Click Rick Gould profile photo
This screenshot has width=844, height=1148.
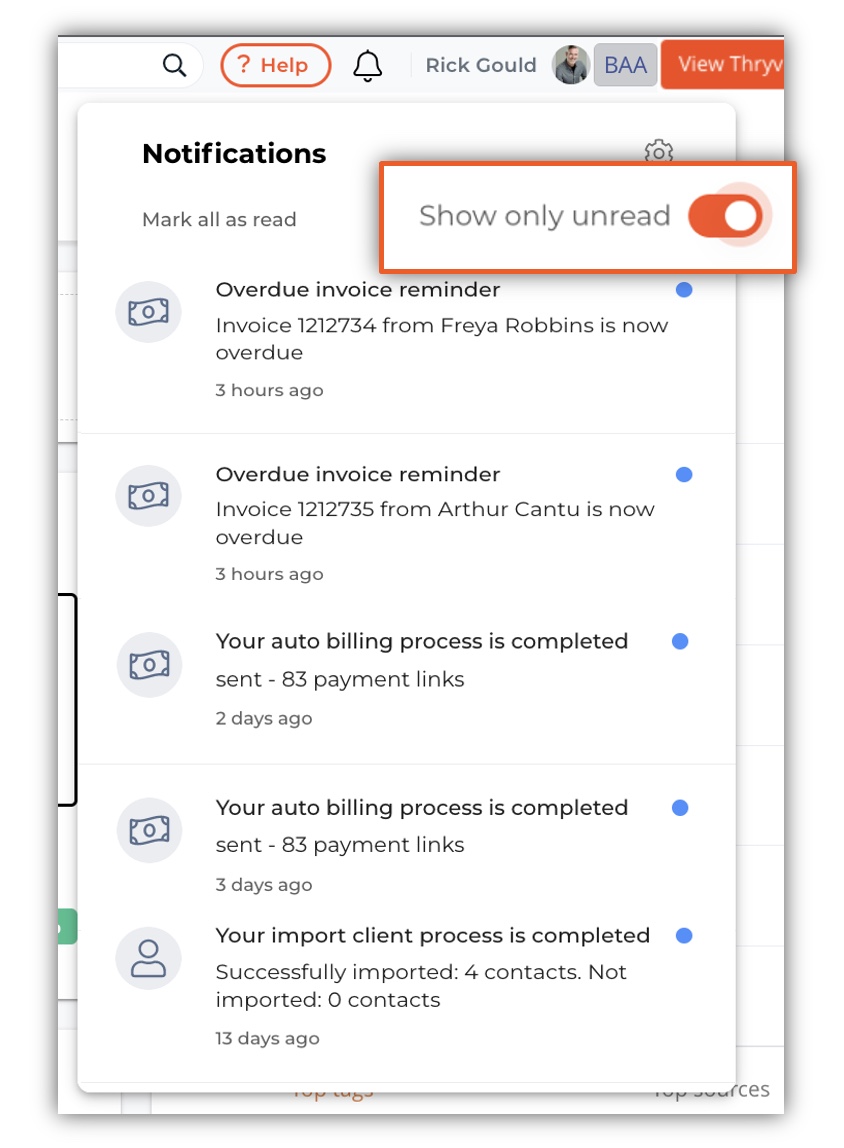571,65
